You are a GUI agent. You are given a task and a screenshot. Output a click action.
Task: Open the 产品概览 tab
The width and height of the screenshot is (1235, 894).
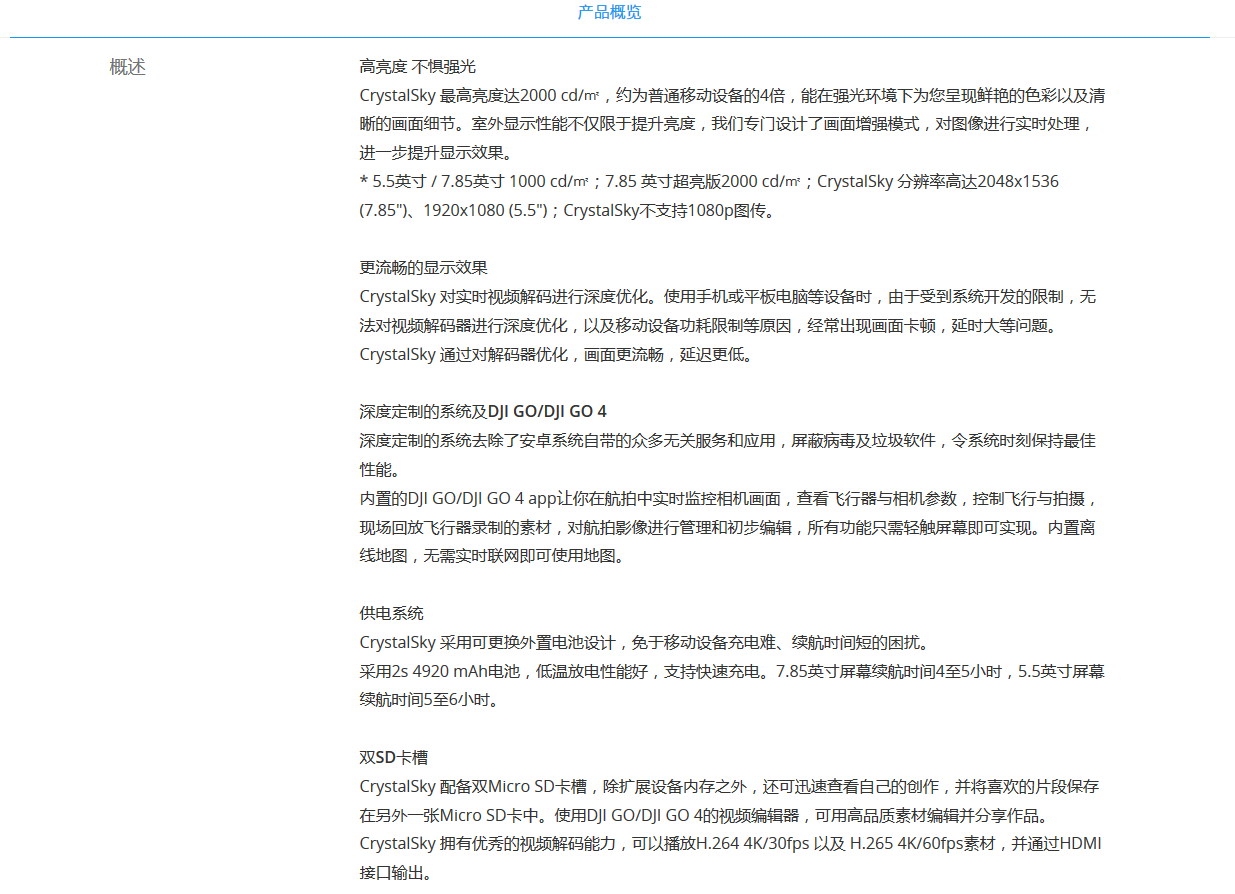(610, 12)
